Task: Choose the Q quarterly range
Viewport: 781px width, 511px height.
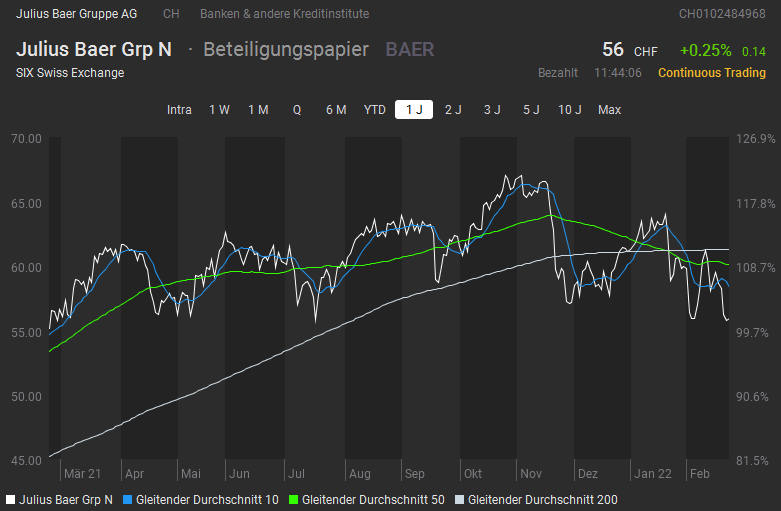Action: click(x=297, y=110)
